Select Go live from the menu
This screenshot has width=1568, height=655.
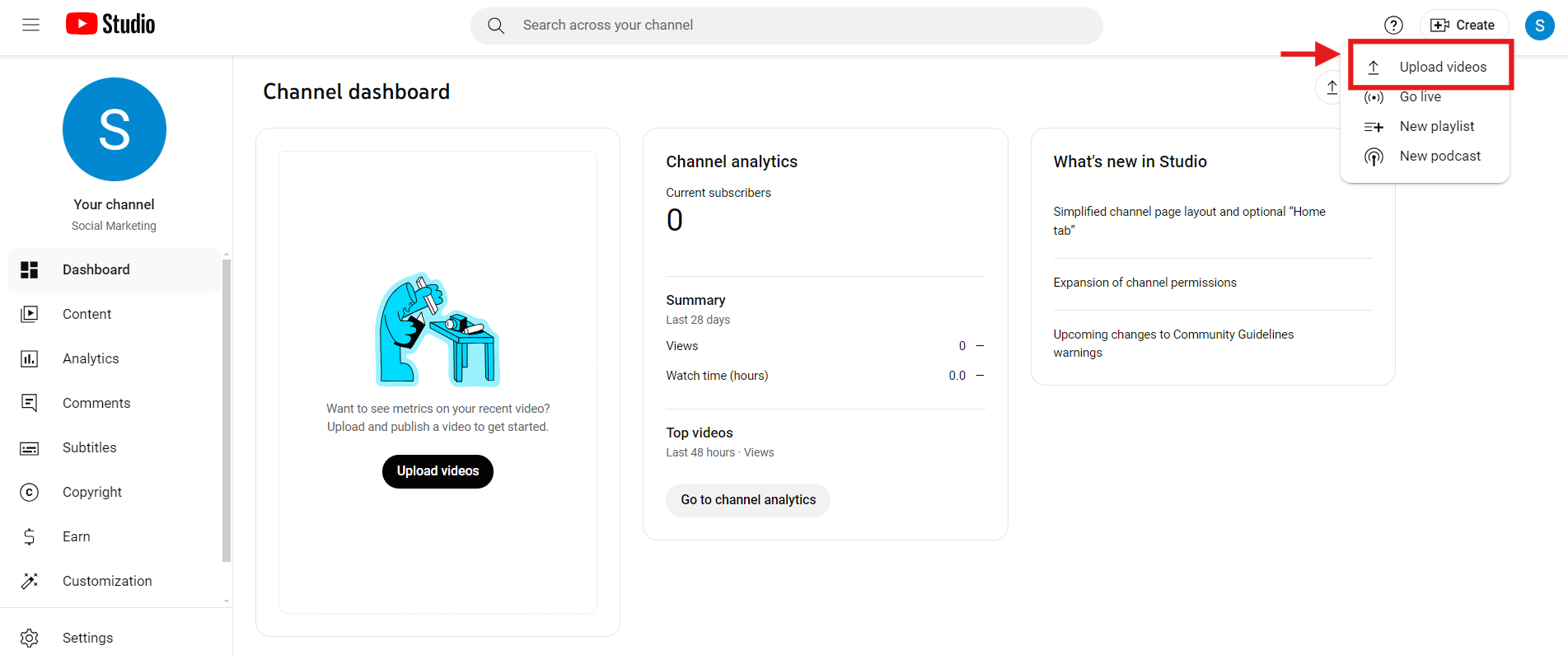pyautogui.click(x=1420, y=96)
